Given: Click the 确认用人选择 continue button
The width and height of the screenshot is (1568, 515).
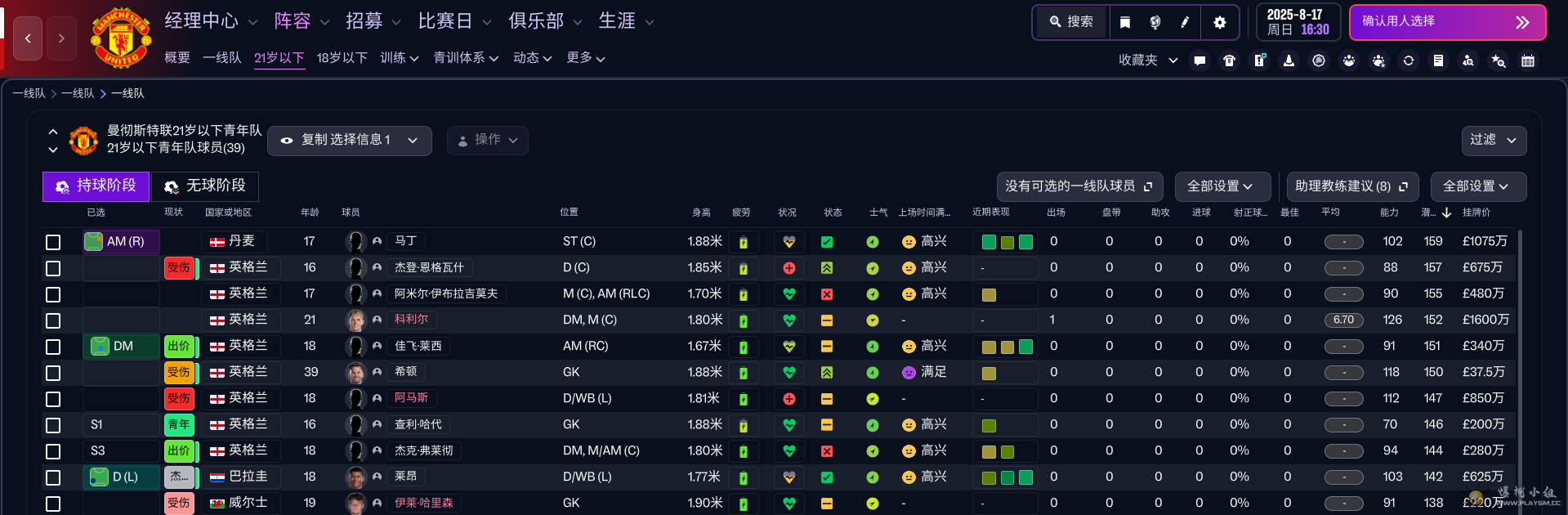Looking at the screenshot, I should 1447,22.
